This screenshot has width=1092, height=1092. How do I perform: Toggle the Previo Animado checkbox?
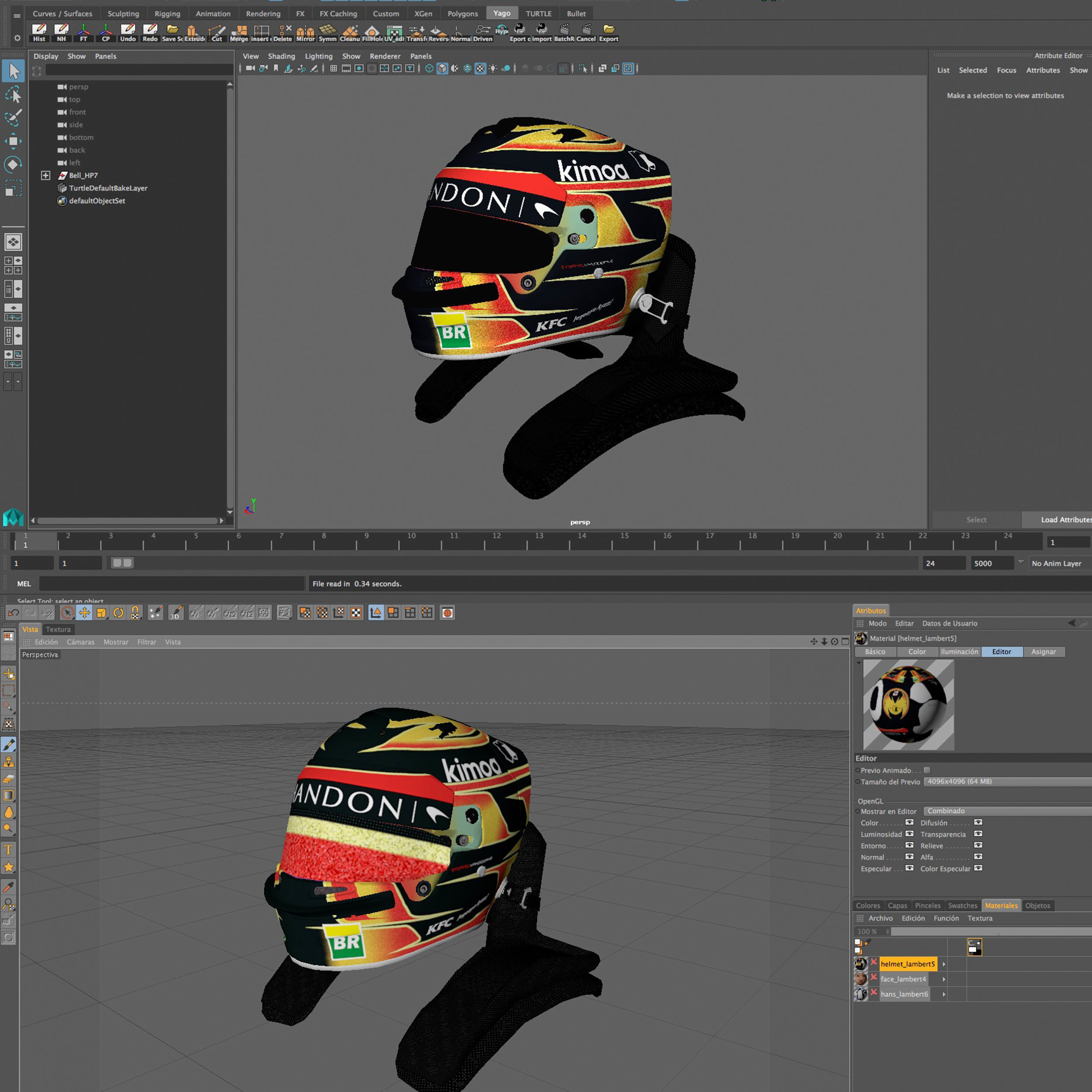[927, 770]
